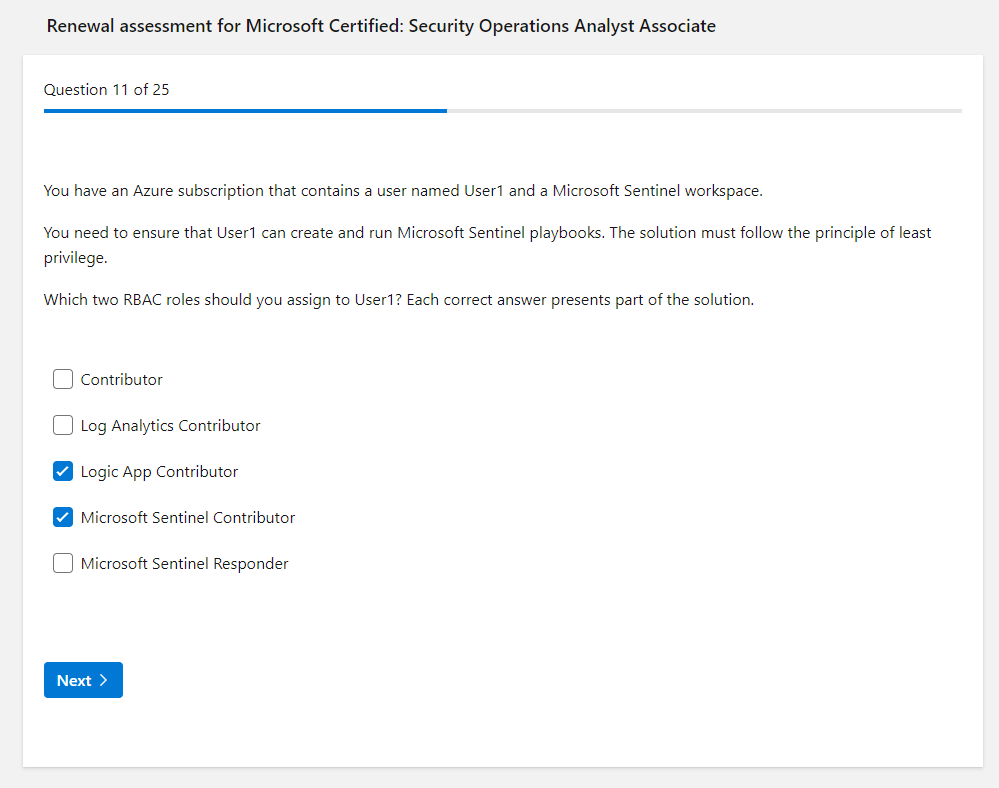Click the sentence mentioning User1 and Sentinel workspace

click(x=403, y=190)
